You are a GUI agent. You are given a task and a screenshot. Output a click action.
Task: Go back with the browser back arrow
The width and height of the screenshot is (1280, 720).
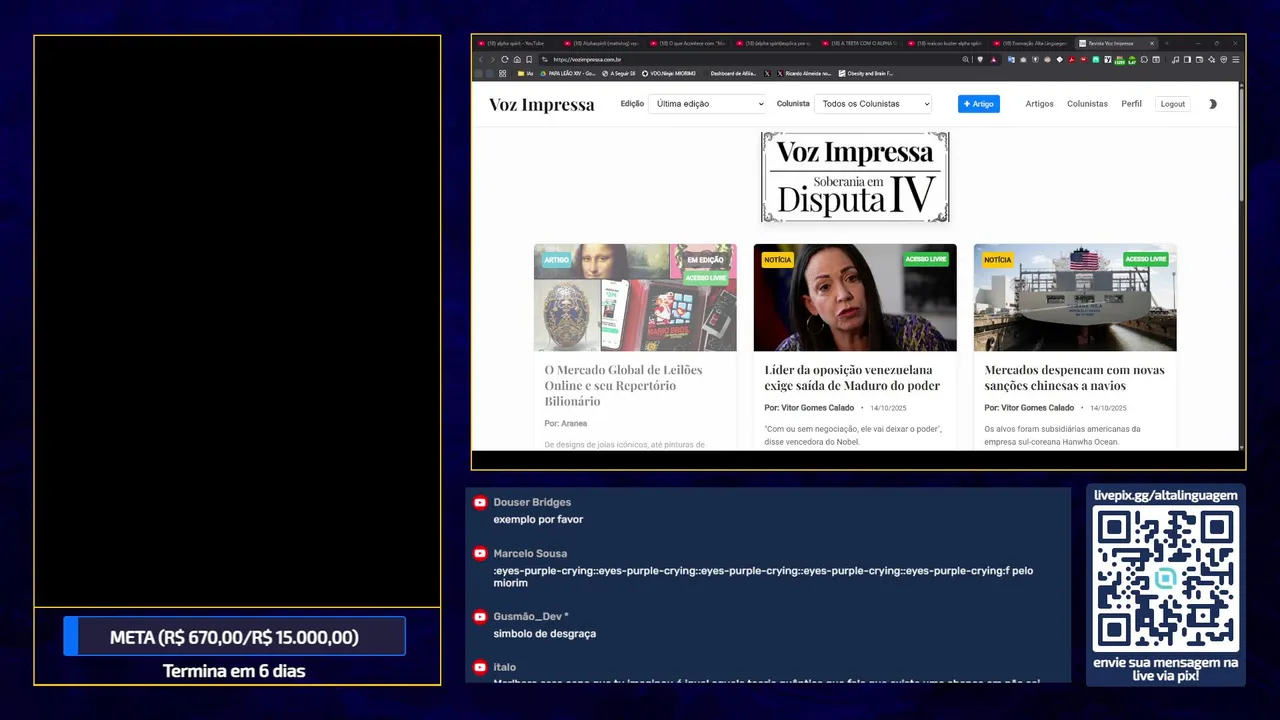tap(481, 59)
